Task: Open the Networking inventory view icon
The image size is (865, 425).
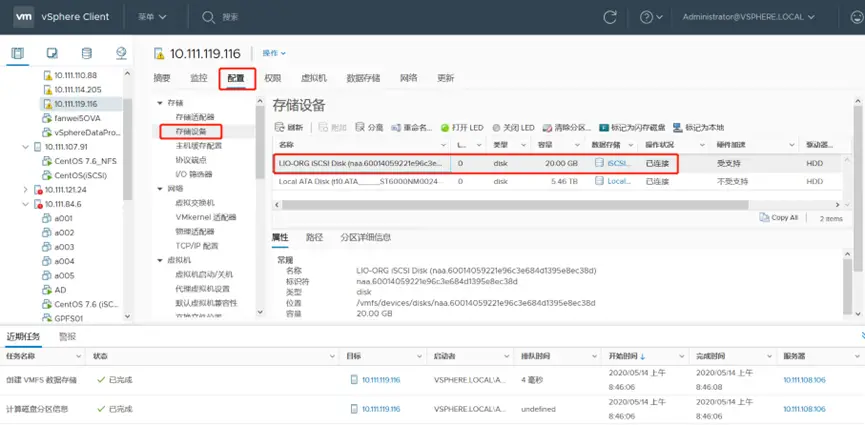Action: pos(121,53)
